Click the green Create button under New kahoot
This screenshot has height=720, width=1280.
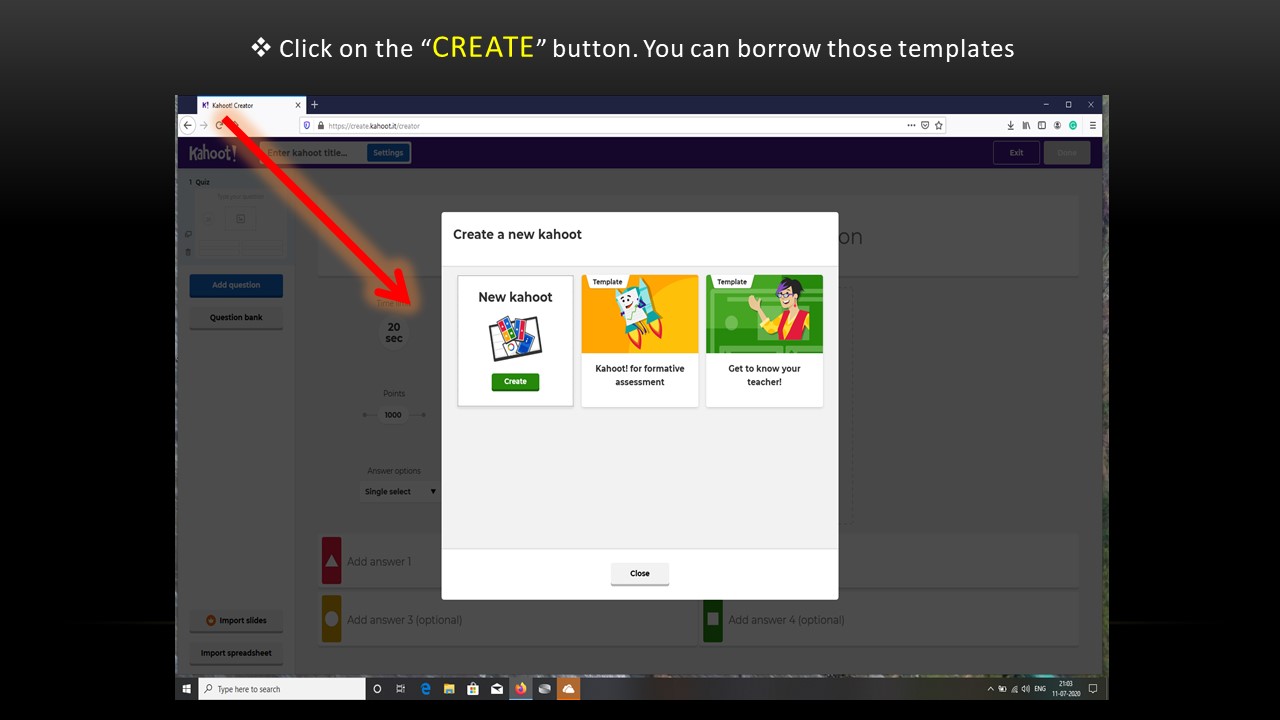tap(515, 381)
